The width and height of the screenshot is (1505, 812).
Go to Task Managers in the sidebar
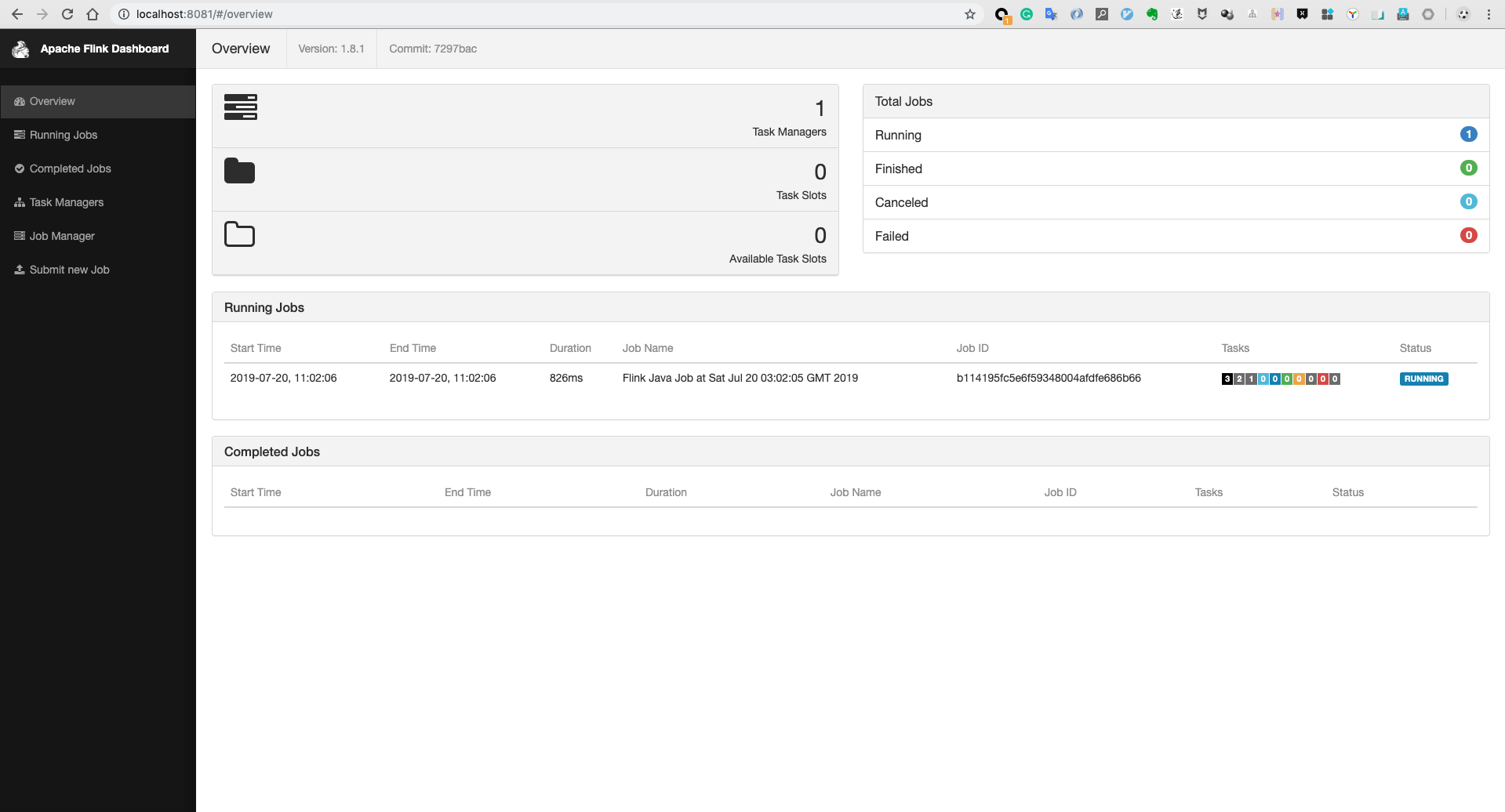(x=98, y=202)
